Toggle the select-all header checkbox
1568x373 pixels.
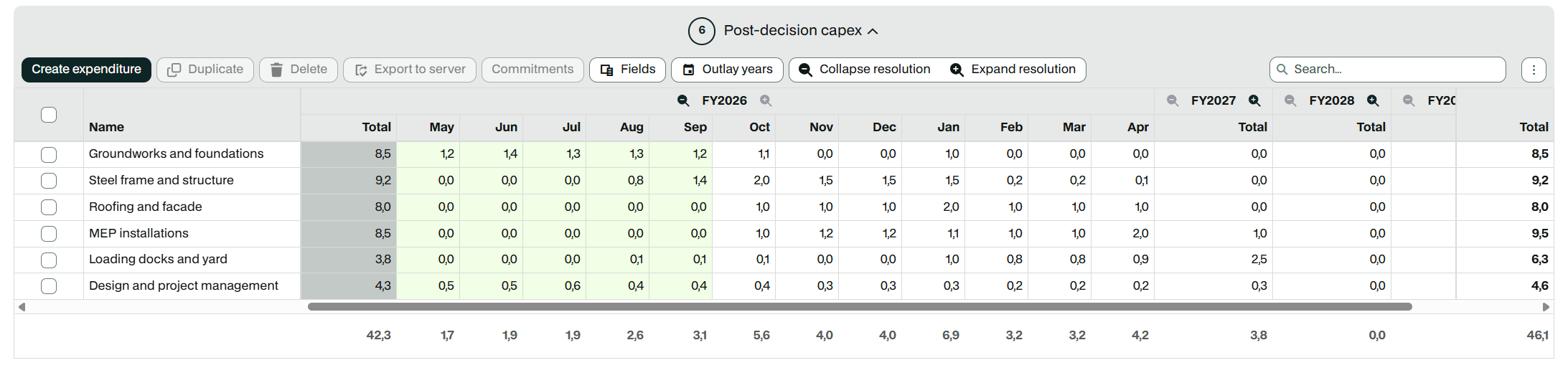click(49, 115)
